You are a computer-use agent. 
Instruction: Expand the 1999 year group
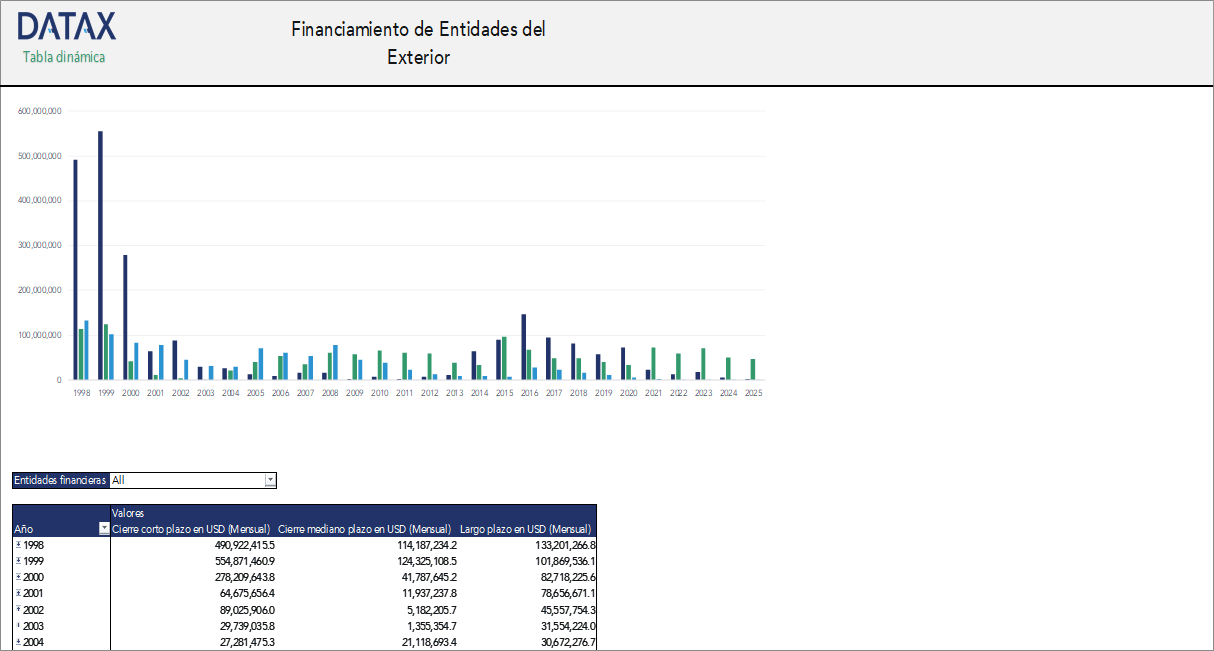(18, 561)
